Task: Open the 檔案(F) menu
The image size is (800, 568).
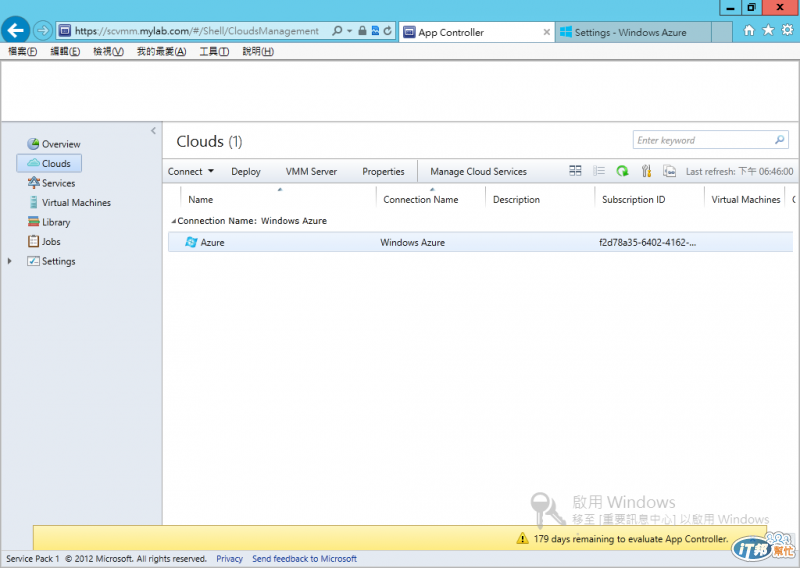Action: point(22,51)
